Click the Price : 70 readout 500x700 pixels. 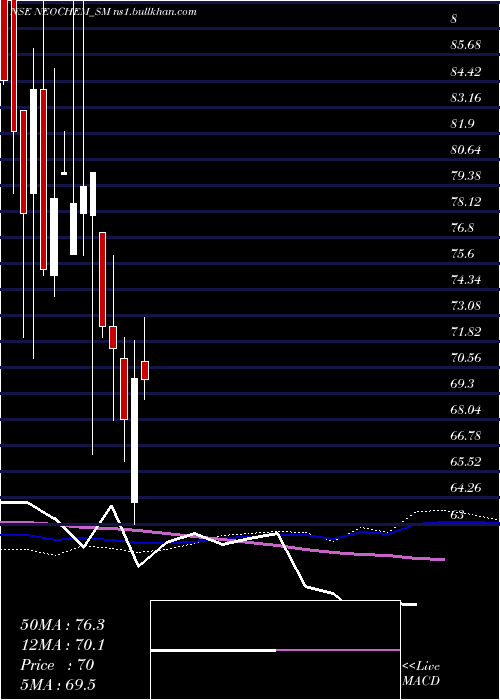tap(57, 665)
